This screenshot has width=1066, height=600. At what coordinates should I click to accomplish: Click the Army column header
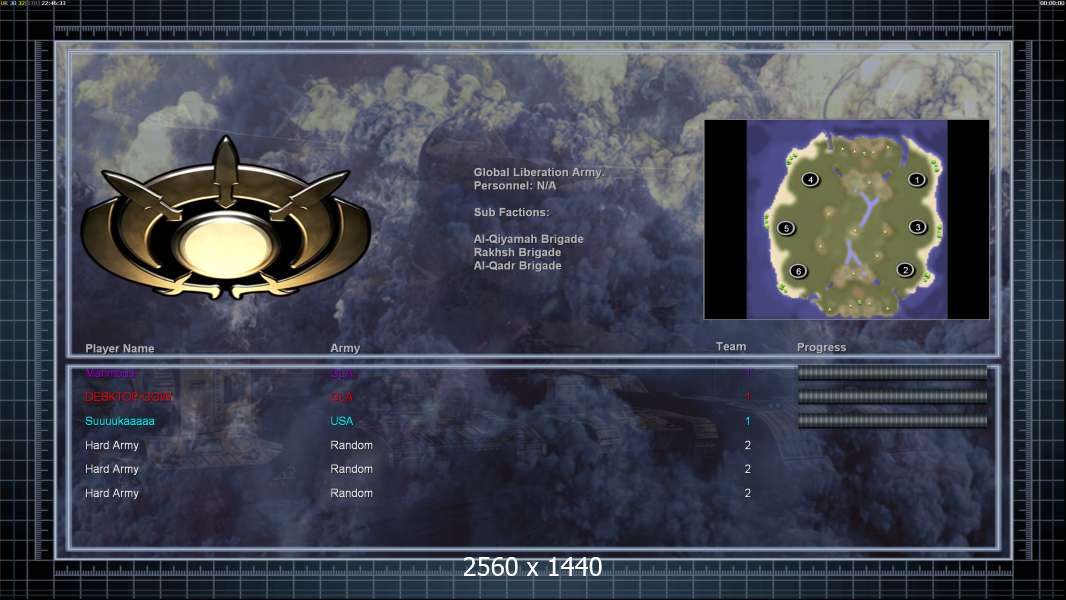pos(345,348)
